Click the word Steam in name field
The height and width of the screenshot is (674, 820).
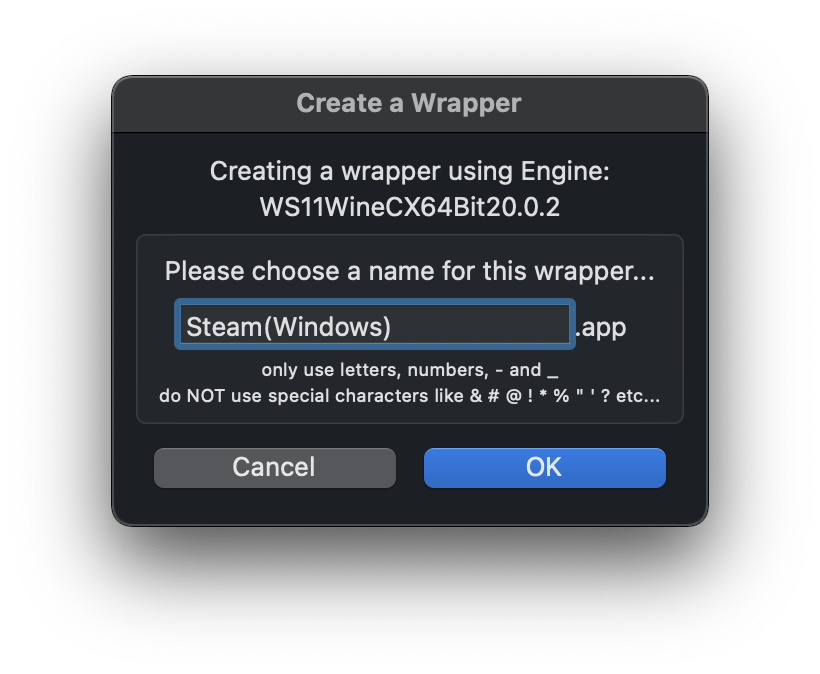(224, 327)
